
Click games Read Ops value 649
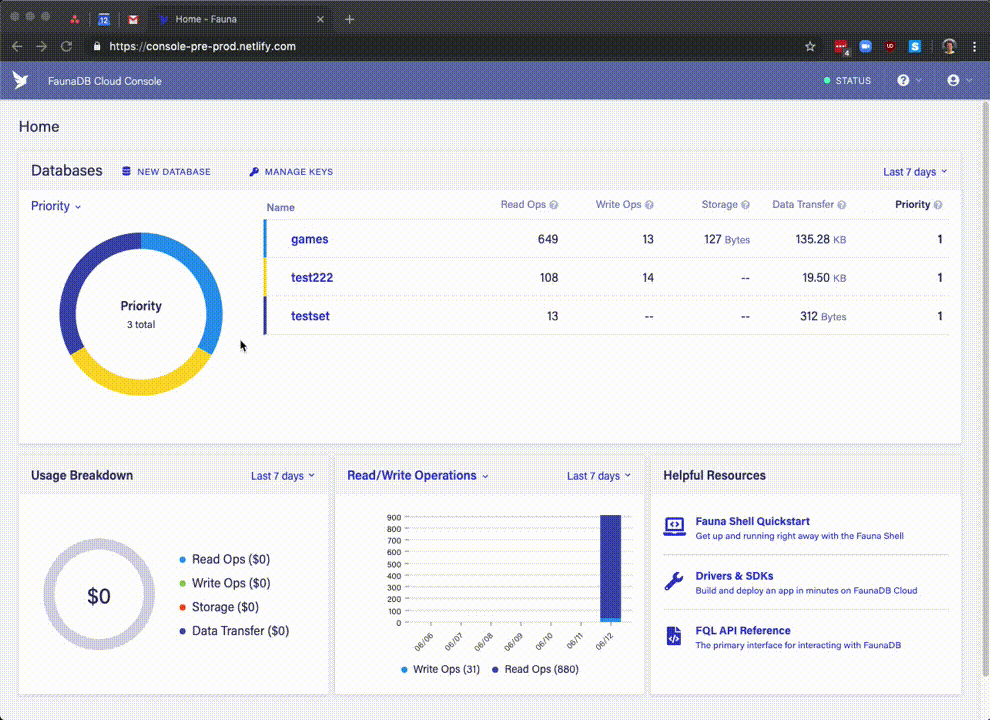click(x=548, y=239)
